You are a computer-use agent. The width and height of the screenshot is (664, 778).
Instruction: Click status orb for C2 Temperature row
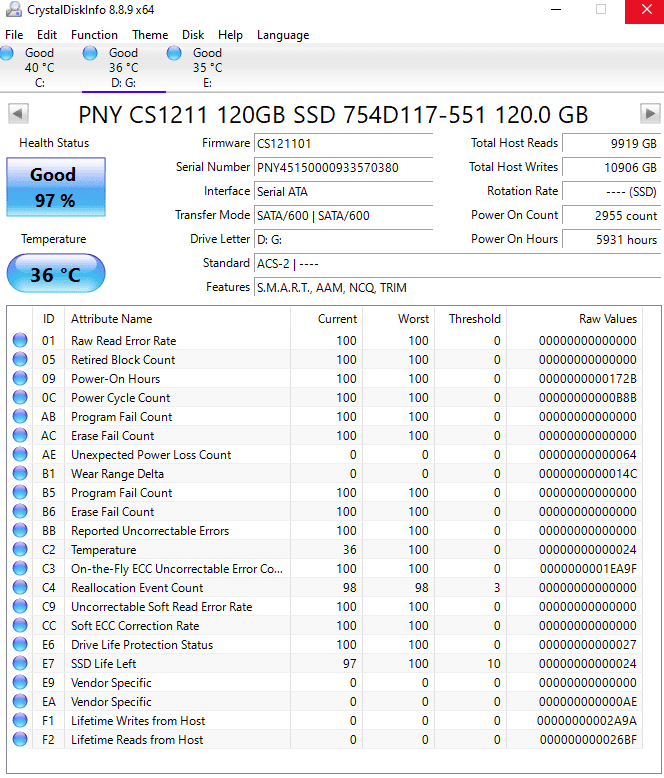pos(20,549)
